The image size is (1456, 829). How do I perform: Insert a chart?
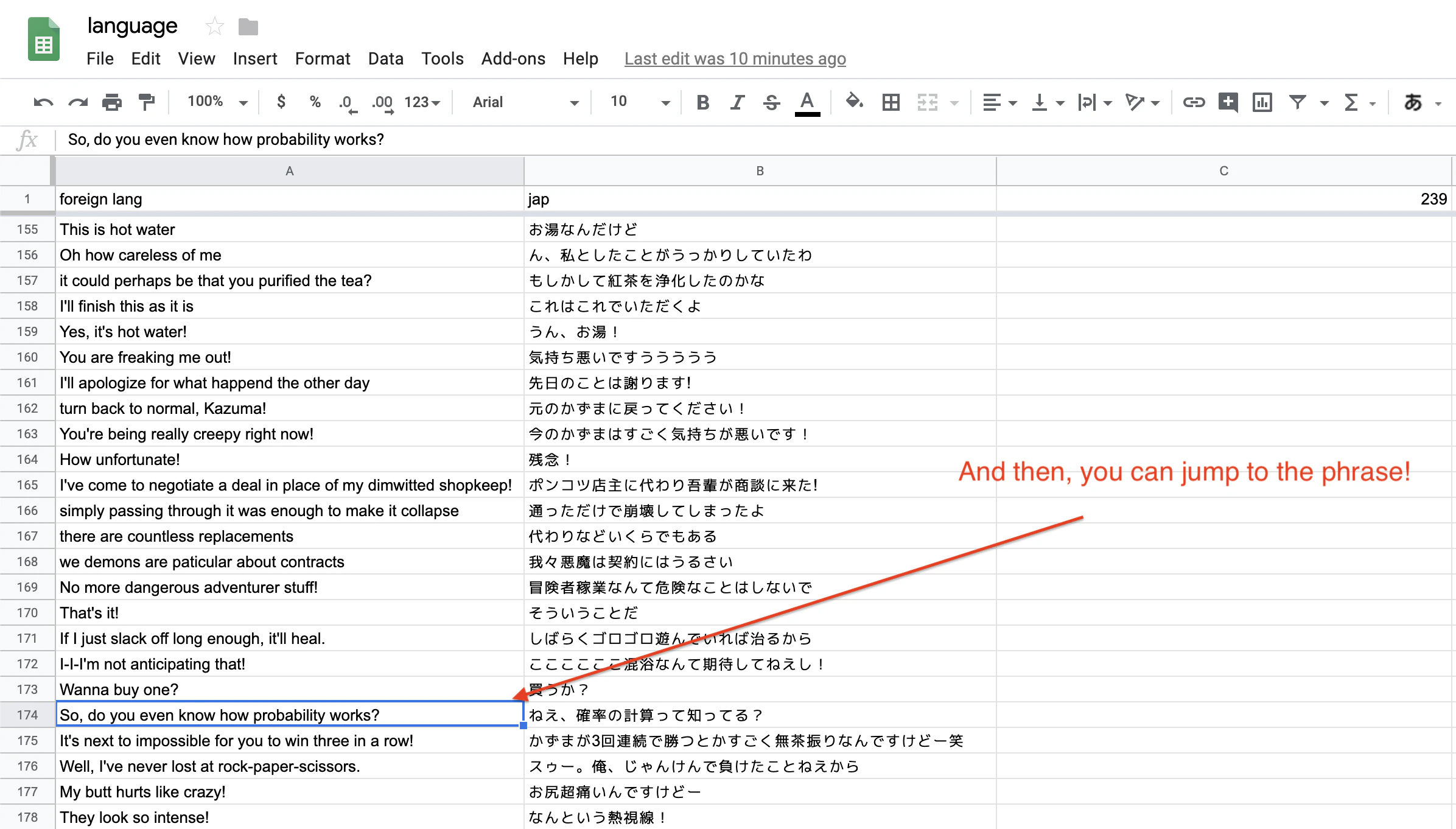[1262, 102]
